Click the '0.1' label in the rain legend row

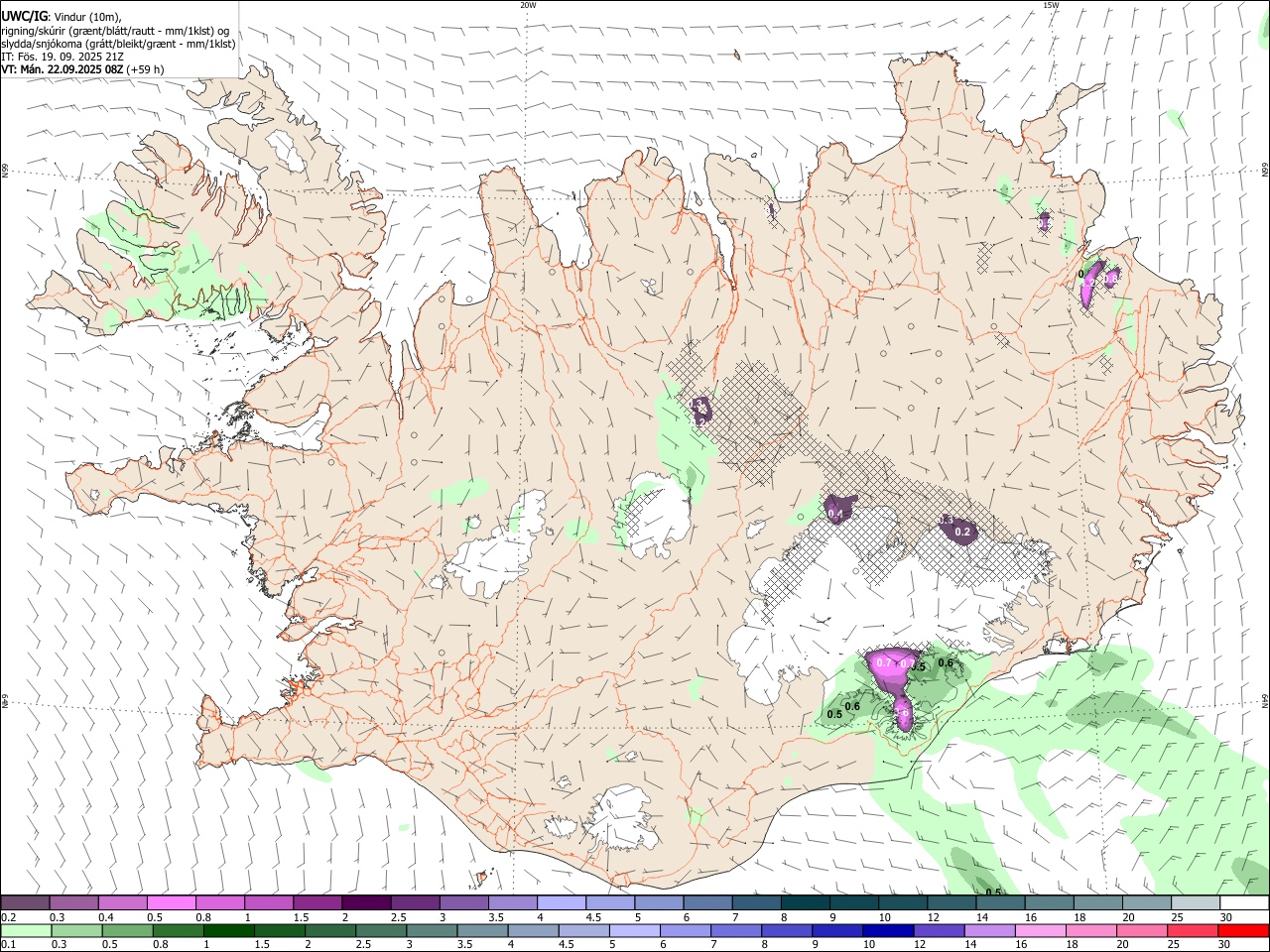pyautogui.click(x=8, y=945)
